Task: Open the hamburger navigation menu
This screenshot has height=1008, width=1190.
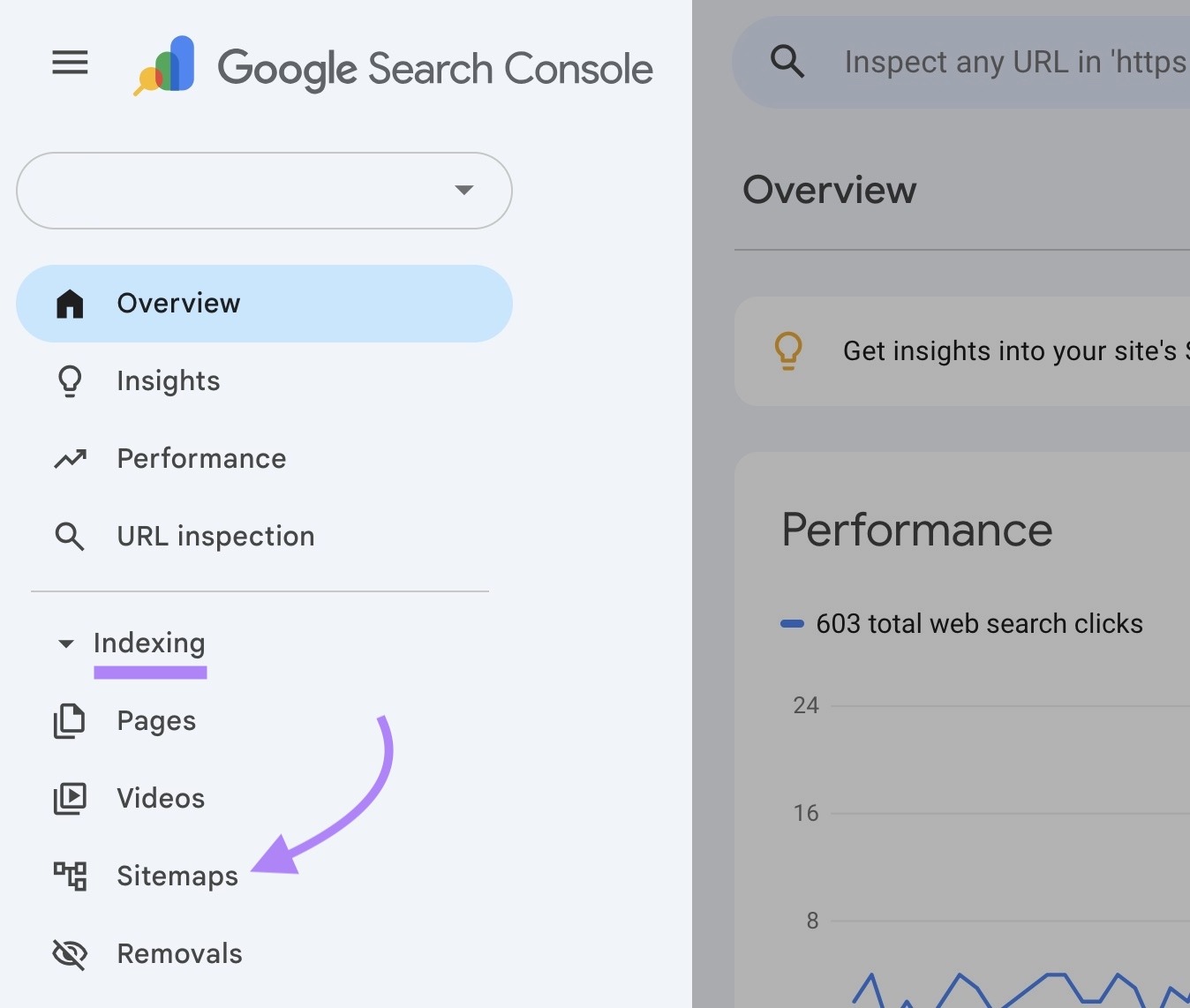Action: 69,62
